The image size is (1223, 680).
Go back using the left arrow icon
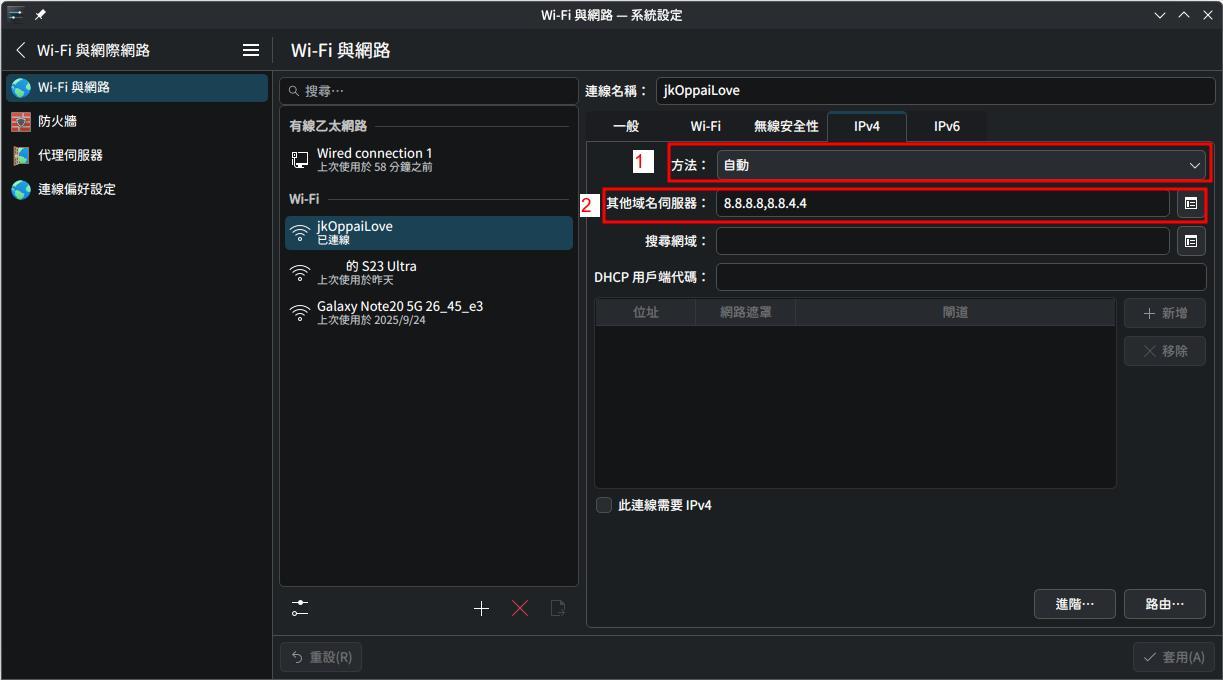21,50
